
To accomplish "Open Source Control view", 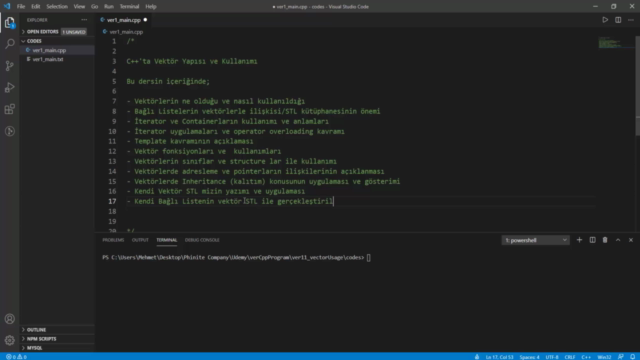I will point(9,66).
